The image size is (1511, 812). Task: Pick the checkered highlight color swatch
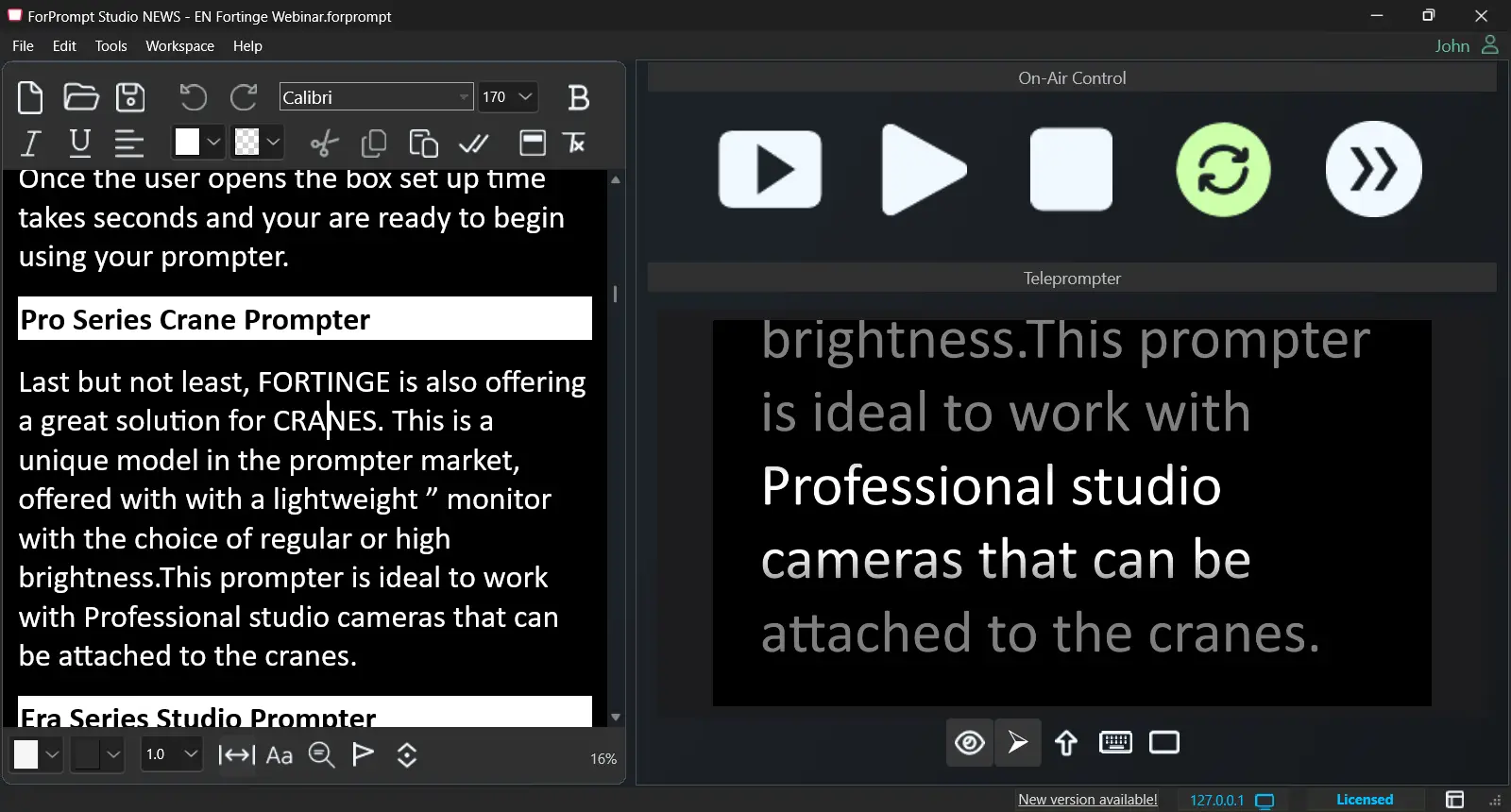point(246,143)
